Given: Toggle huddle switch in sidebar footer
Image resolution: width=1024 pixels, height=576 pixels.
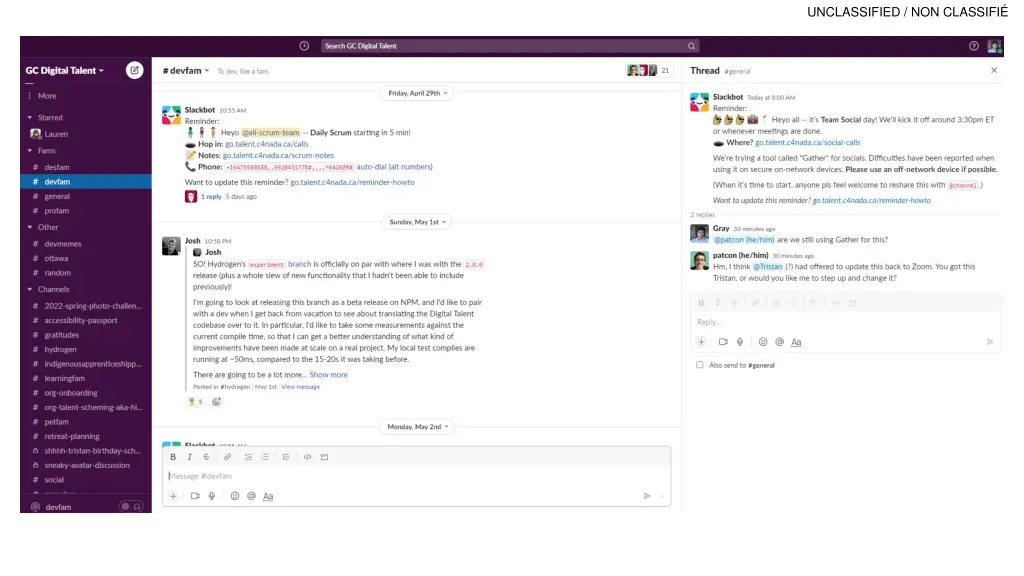Looking at the screenshot, I should pos(131,507).
